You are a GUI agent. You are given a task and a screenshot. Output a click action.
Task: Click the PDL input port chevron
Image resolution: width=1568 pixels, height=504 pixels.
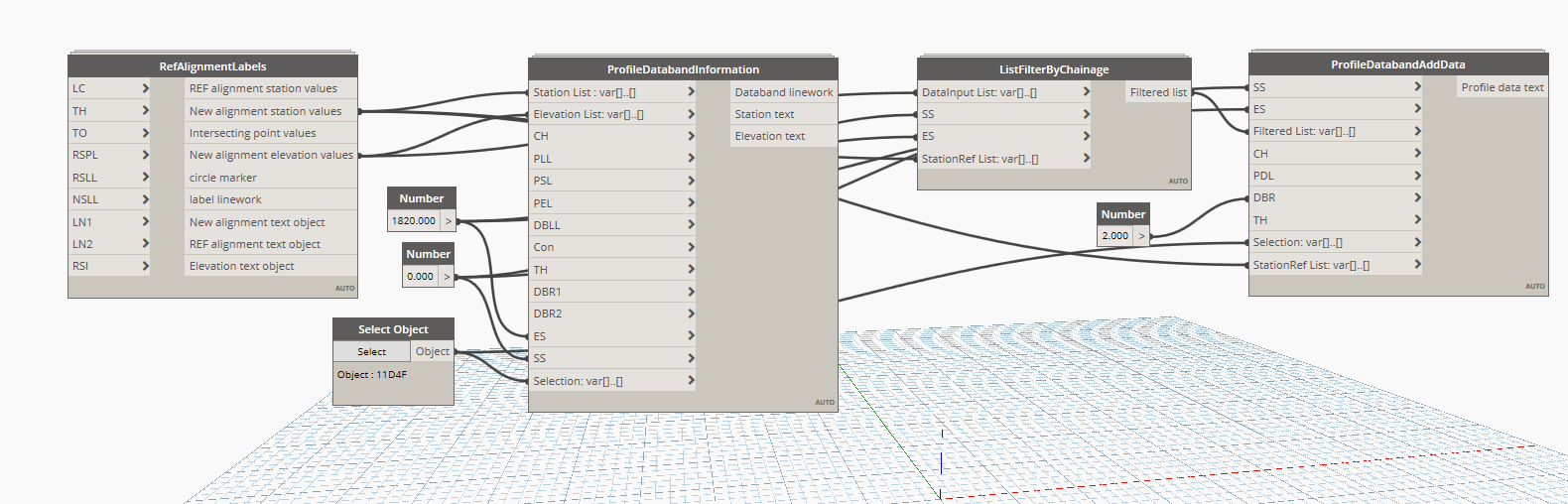click(x=1417, y=176)
